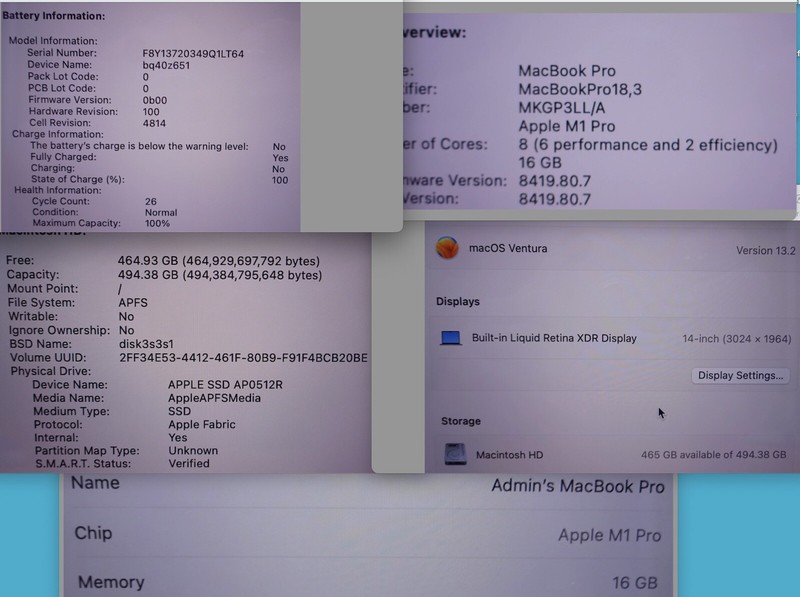Click the Cycle Count value 26
800x597 pixels.
pos(151,202)
